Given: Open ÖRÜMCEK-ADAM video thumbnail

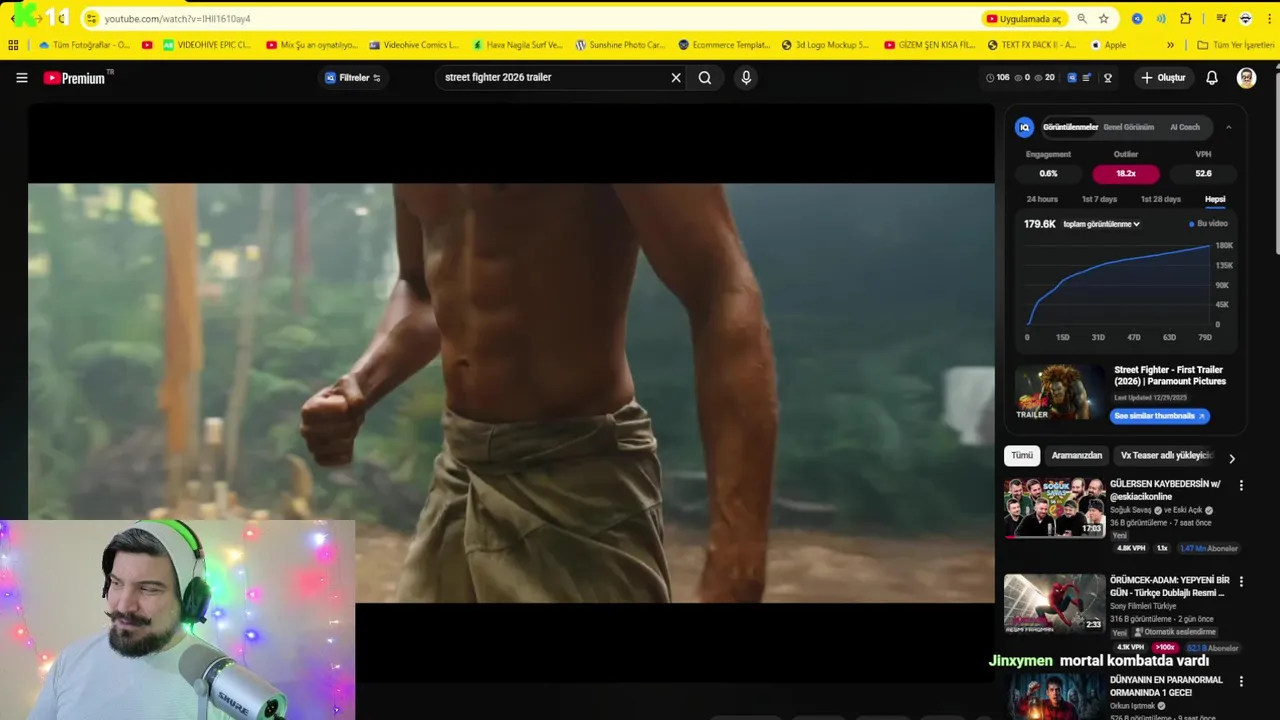Looking at the screenshot, I should 1055,604.
